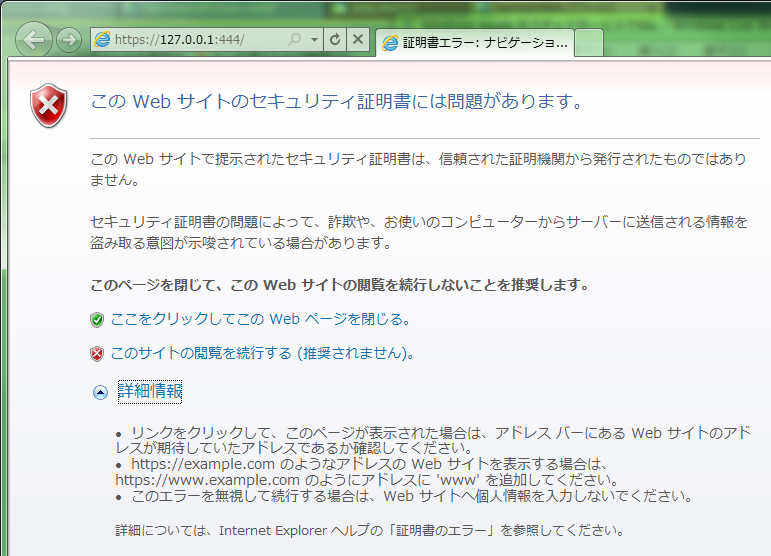This screenshot has width=771, height=556.
Task: Click the green shield check icon
Action: [97, 320]
